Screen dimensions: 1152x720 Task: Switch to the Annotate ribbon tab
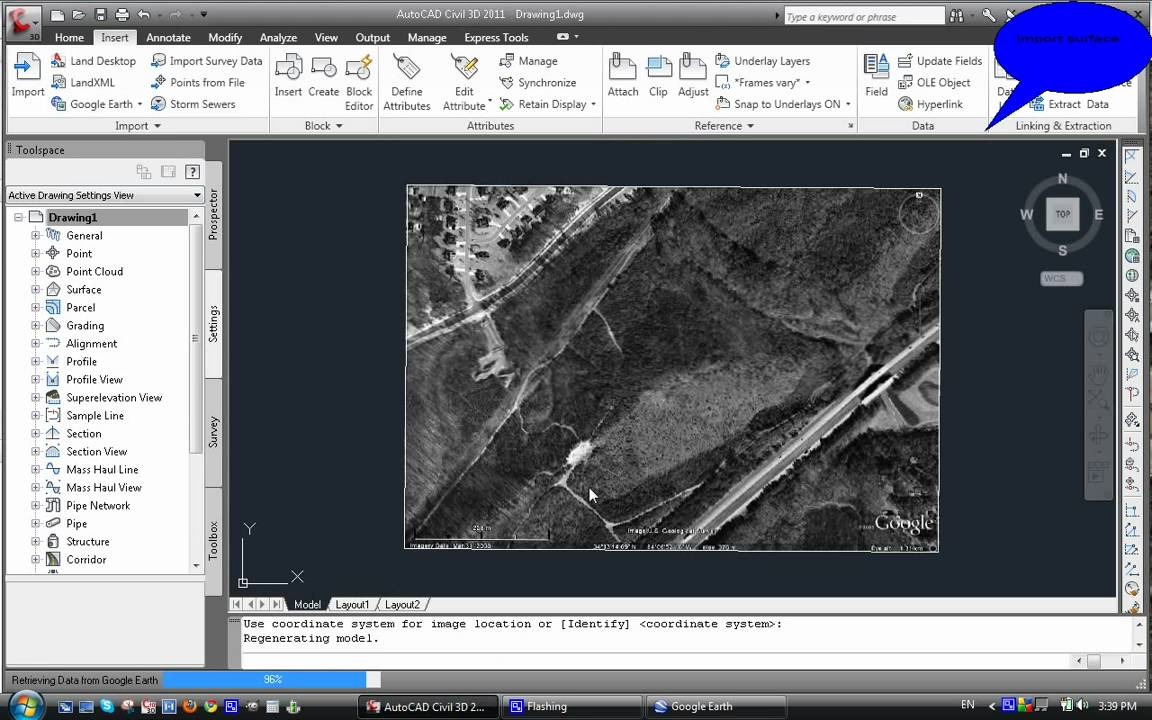(168, 37)
